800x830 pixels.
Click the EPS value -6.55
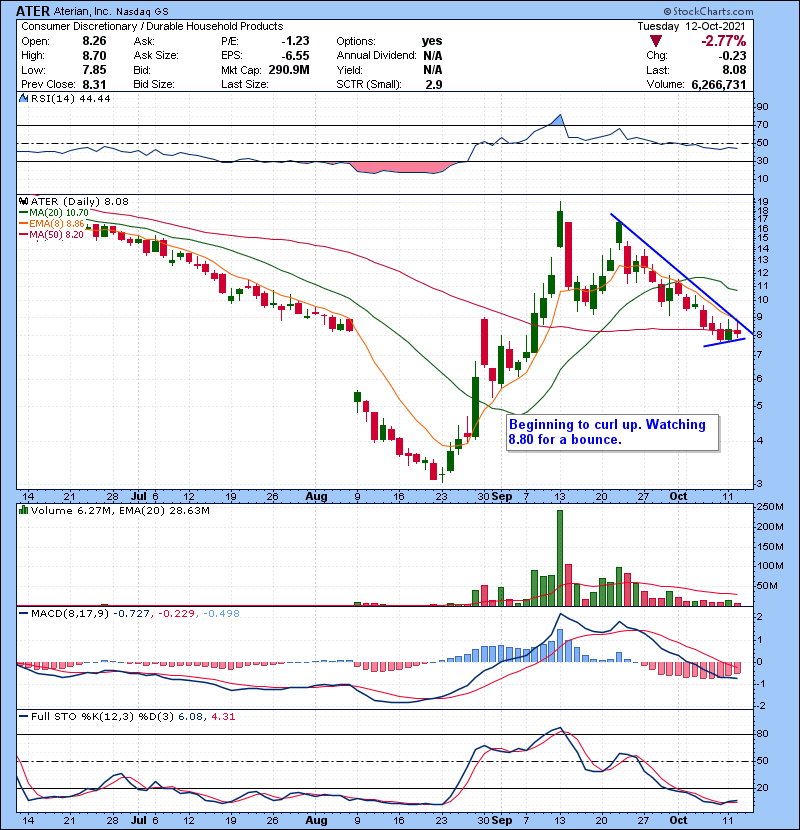295,56
